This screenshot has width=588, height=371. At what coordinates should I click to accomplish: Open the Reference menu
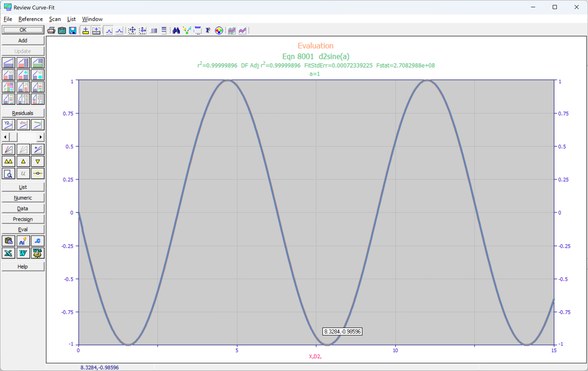30,19
